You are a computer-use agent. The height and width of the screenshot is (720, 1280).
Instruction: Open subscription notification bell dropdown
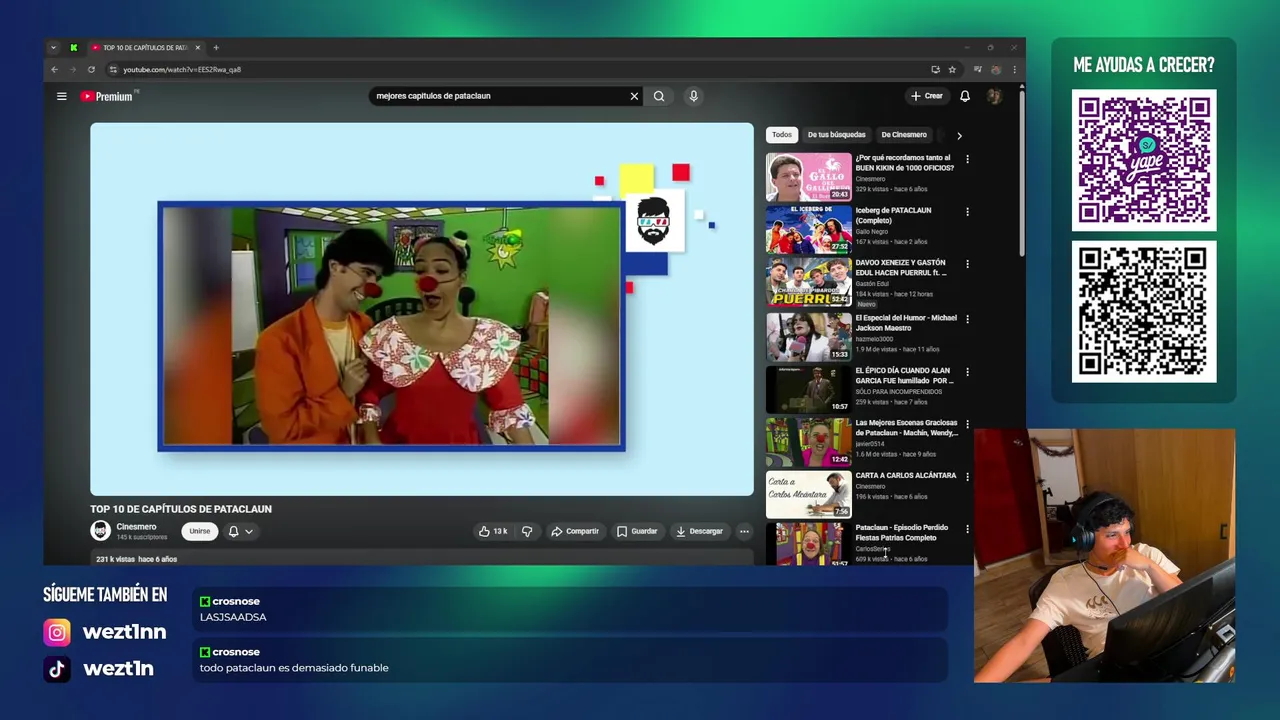[x=240, y=531]
